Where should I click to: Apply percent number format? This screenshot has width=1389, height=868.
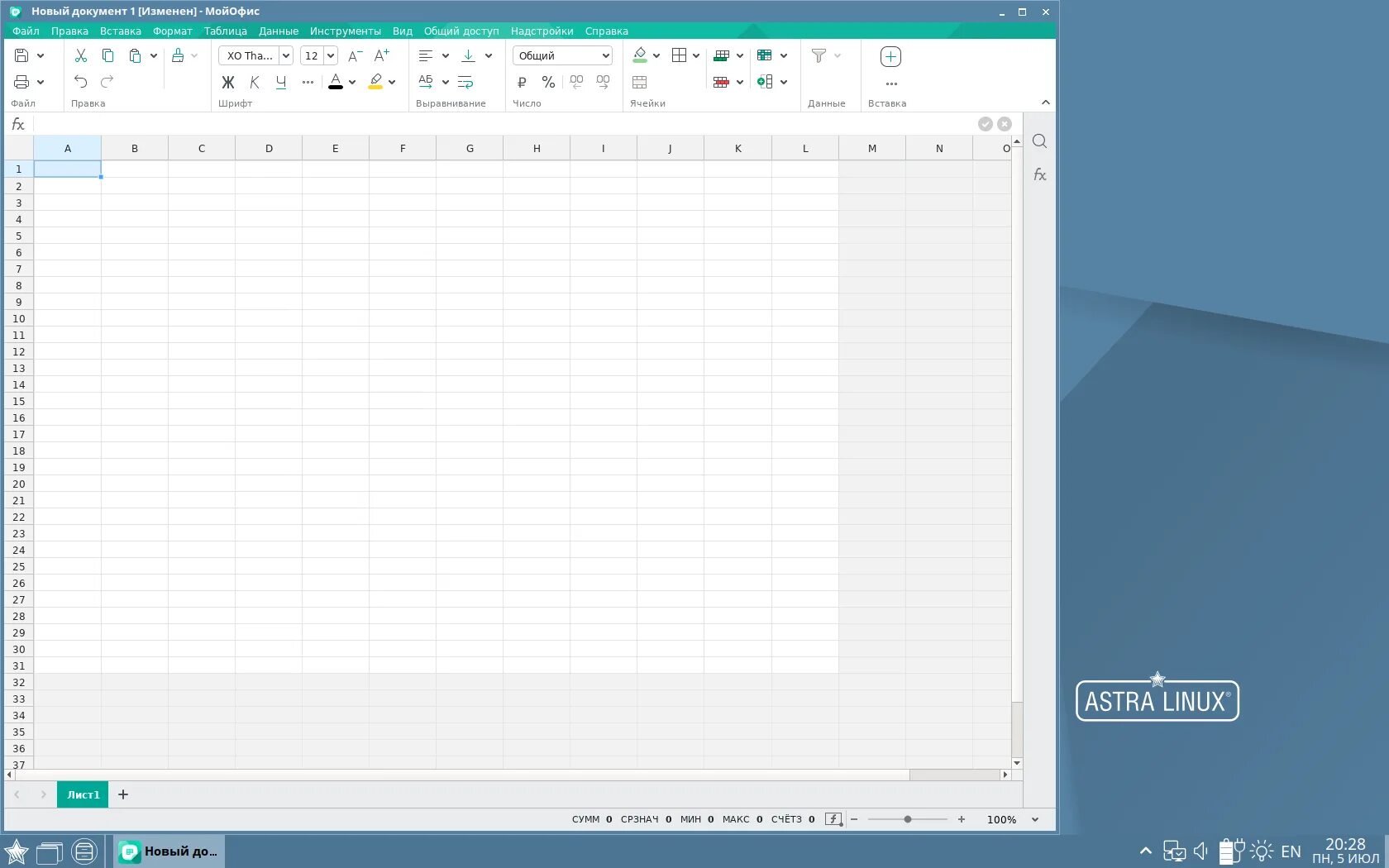point(548,82)
